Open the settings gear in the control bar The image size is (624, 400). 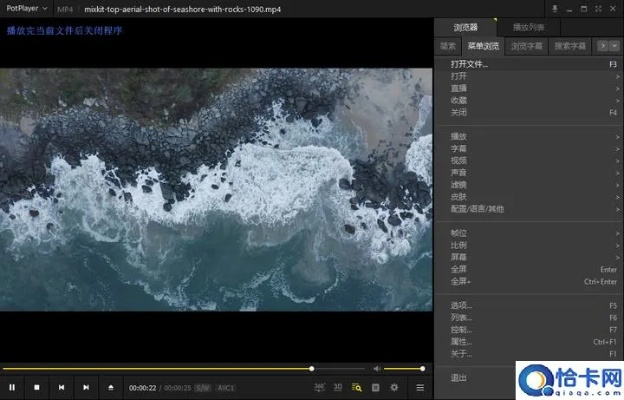[x=393, y=387]
